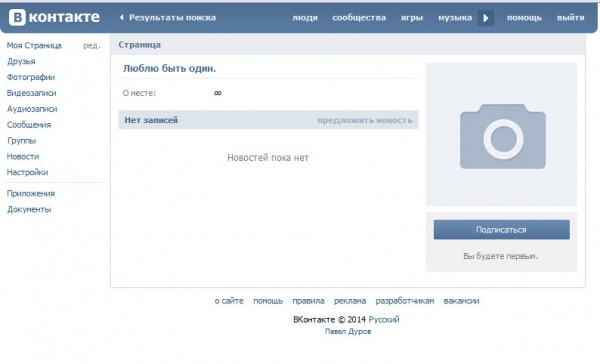The height and width of the screenshot is (364, 600).
Task: Open реклама footer link
Action: tap(350, 301)
